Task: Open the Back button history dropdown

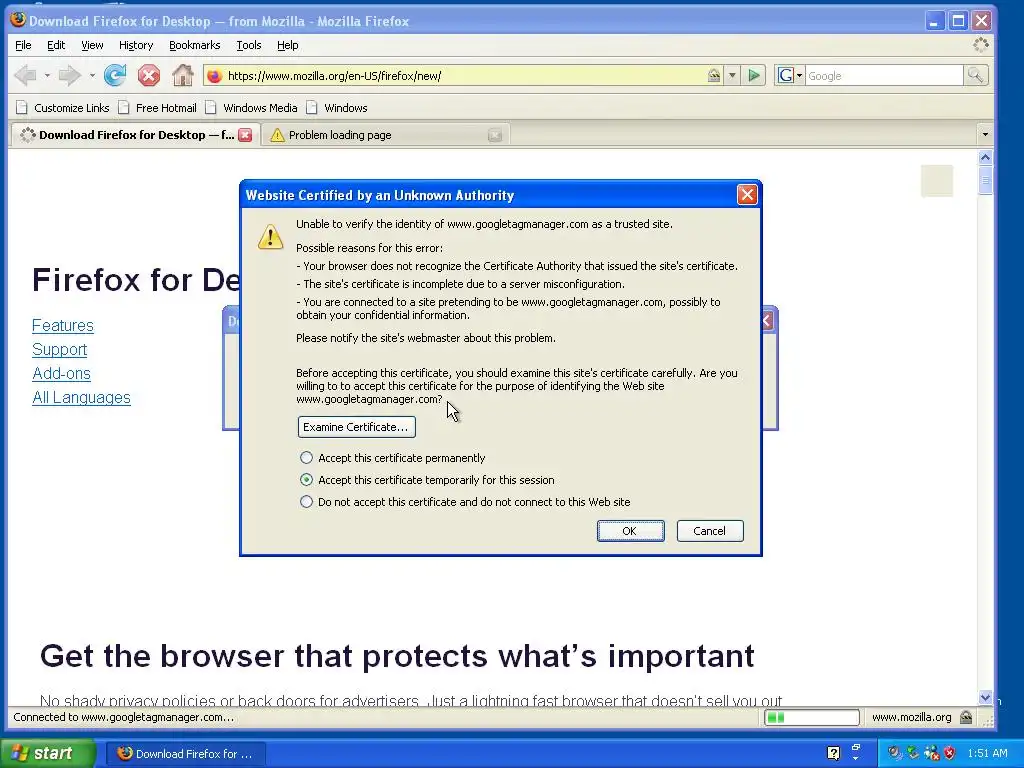Action: point(47,76)
